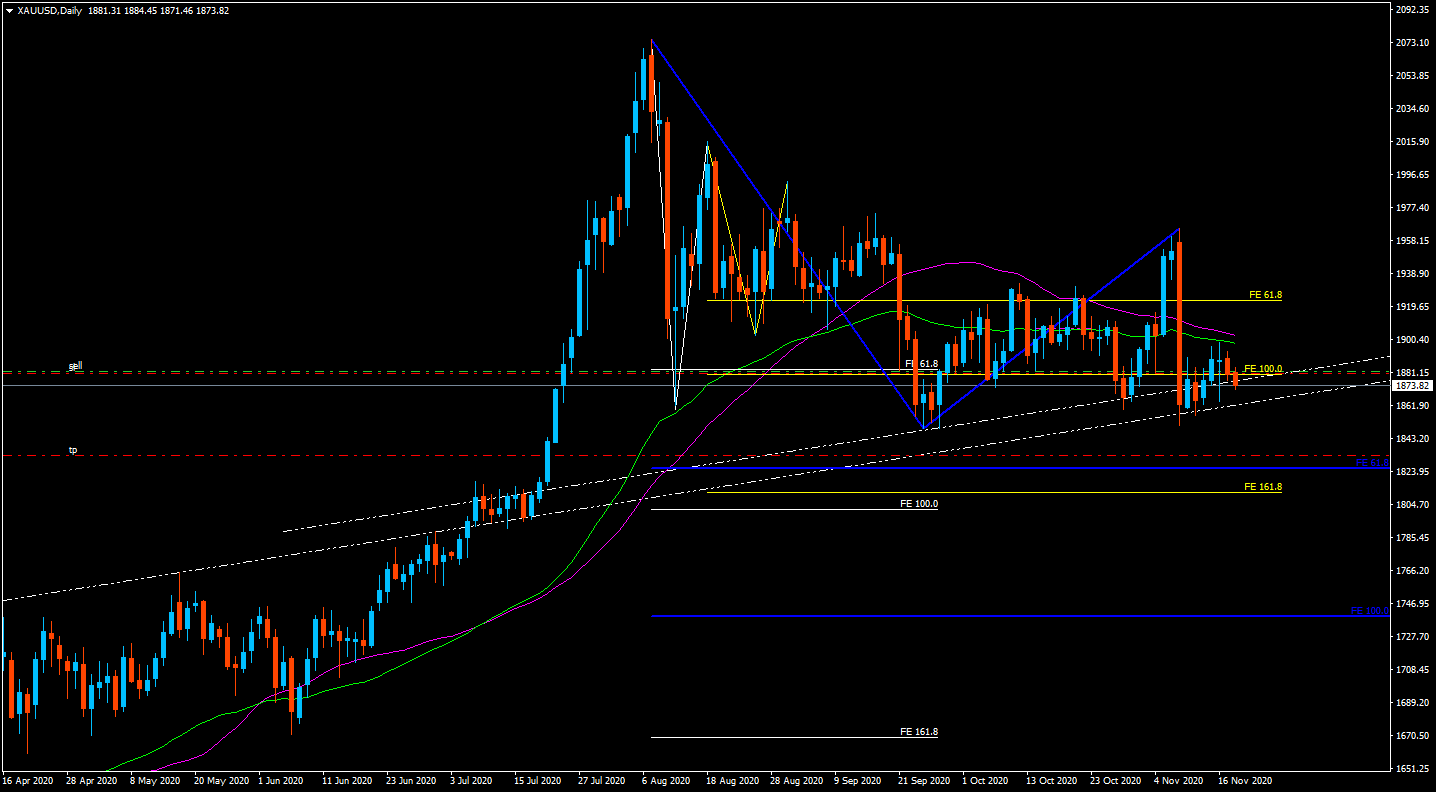
Task: Click the price scale value 1708.45
Action: click(1413, 670)
